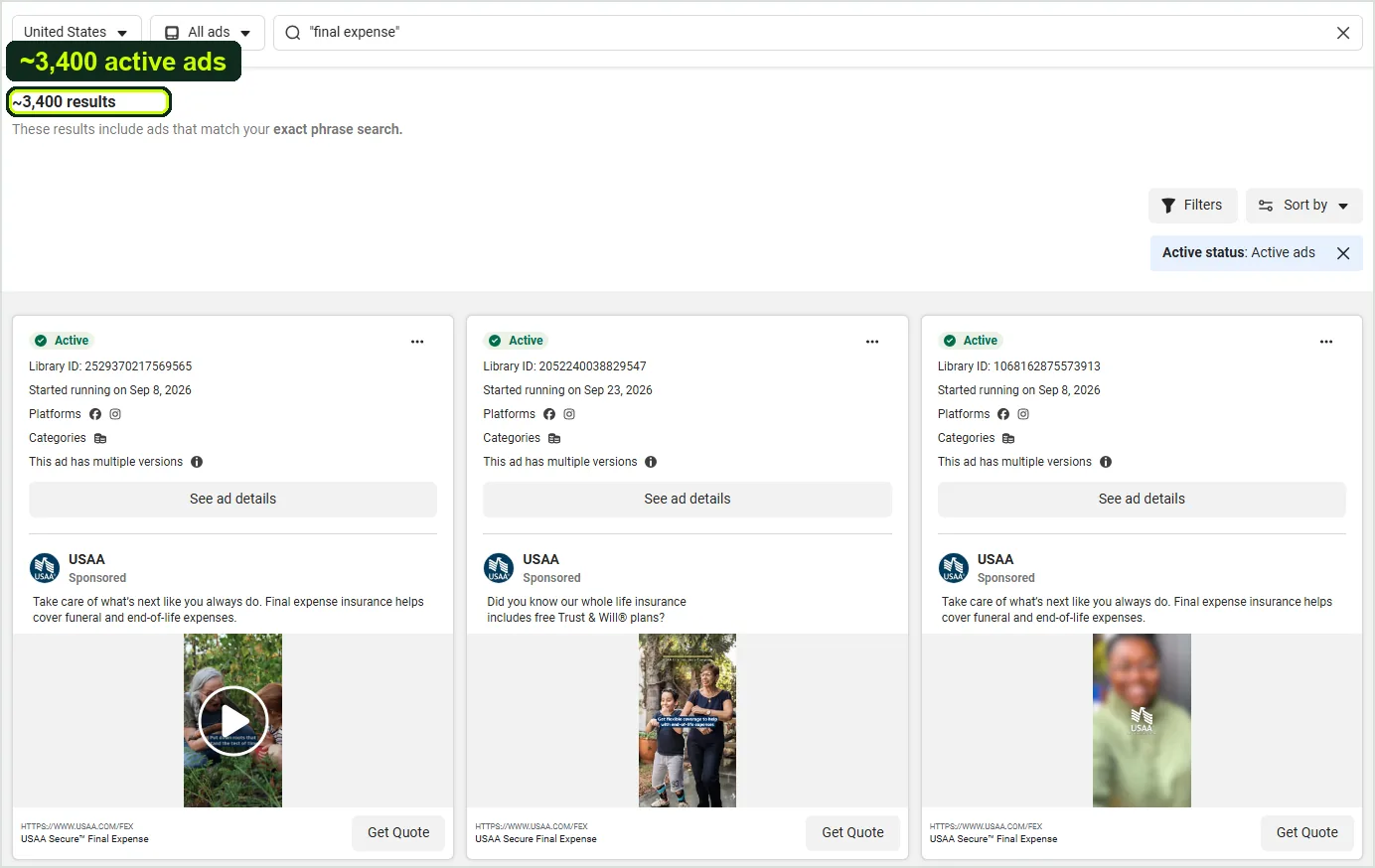
Task: Click USAA advertiser name on ad 1068162875573913
Action: 995,559
